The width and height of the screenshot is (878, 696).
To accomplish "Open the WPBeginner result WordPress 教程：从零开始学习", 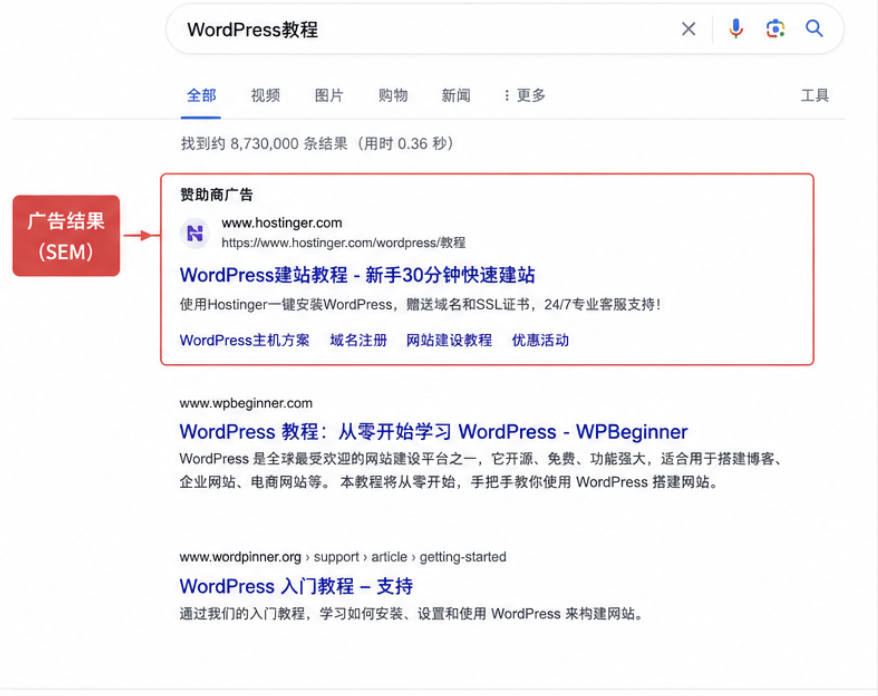I will [433, 432].
